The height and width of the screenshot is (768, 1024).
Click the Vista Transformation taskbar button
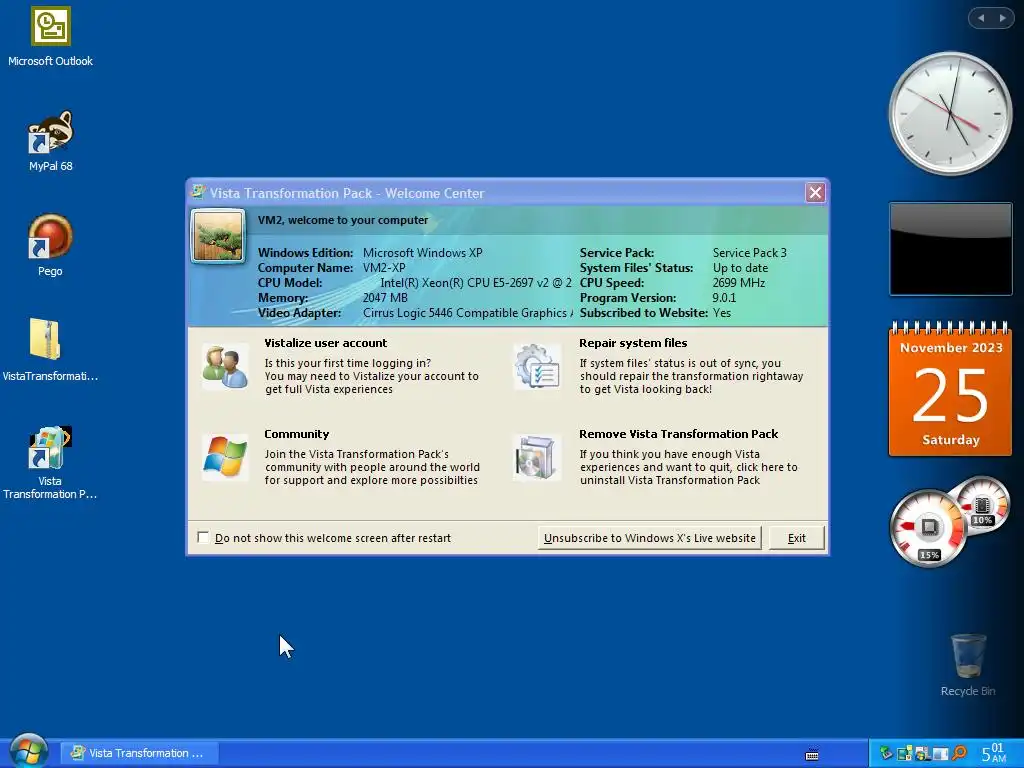pyautogui.click(x=139, y=753)
